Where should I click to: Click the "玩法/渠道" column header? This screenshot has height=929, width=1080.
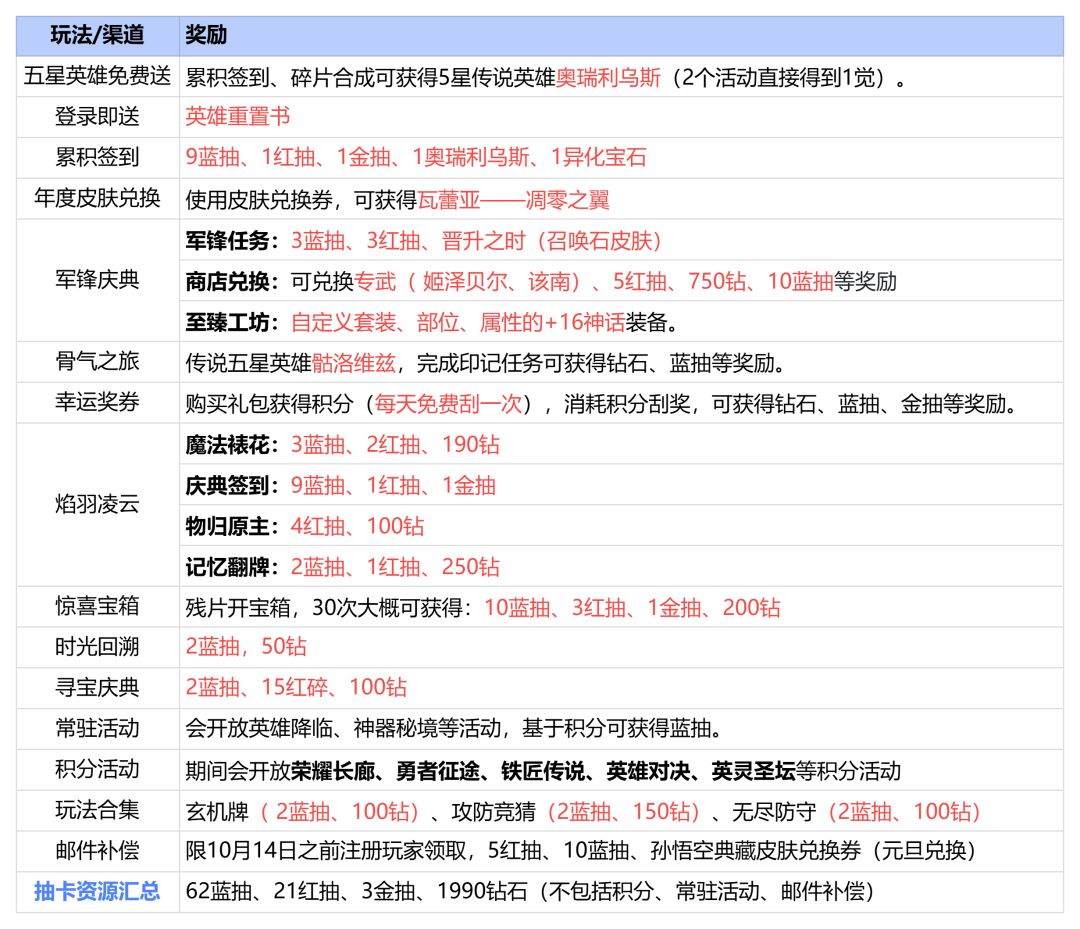(97, 35)
